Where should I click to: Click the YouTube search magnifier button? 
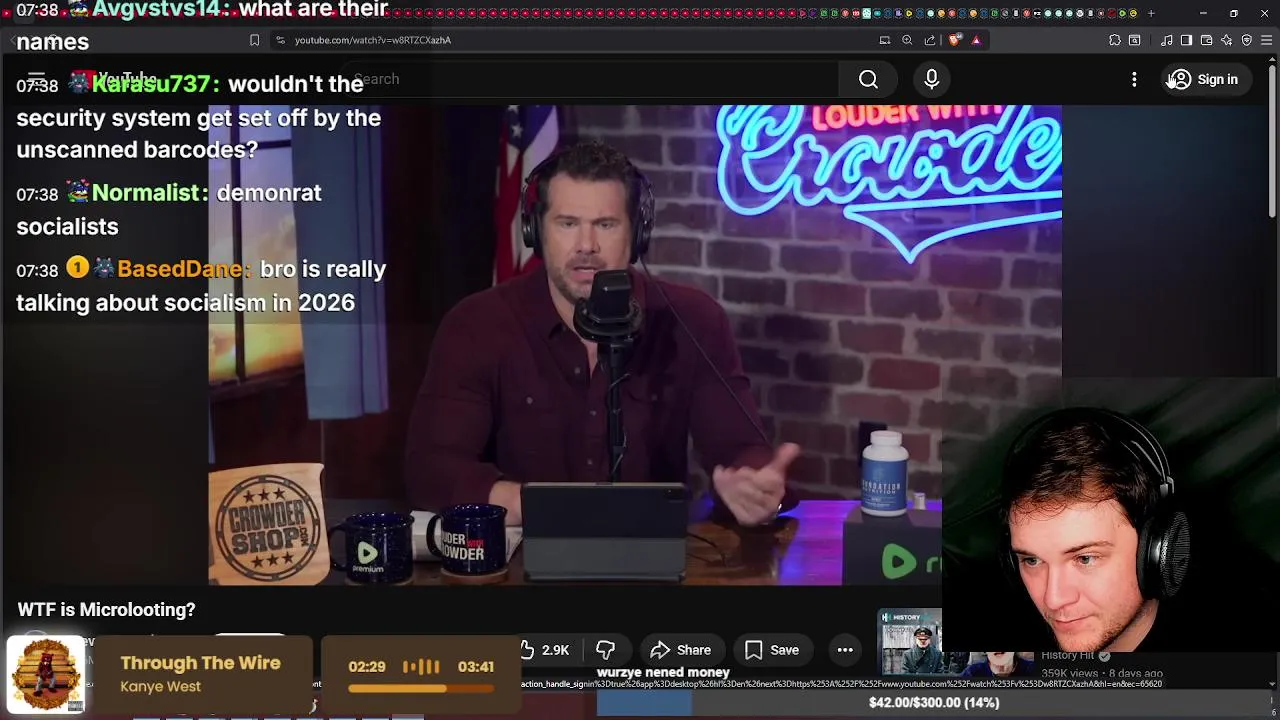click(x=868, y=79)
